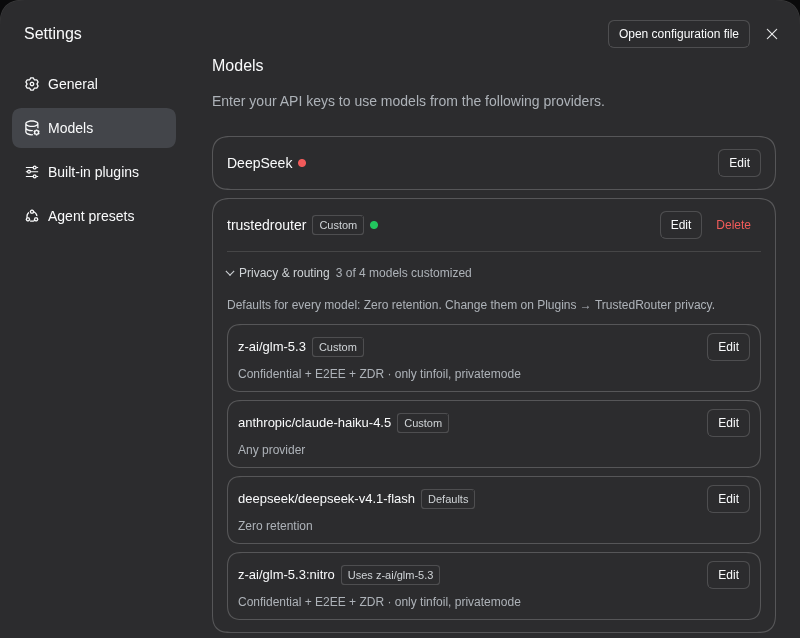
Task: Click 'anthropic/claude-haiku-4.5' model name
Action: [x=314, y=423]
